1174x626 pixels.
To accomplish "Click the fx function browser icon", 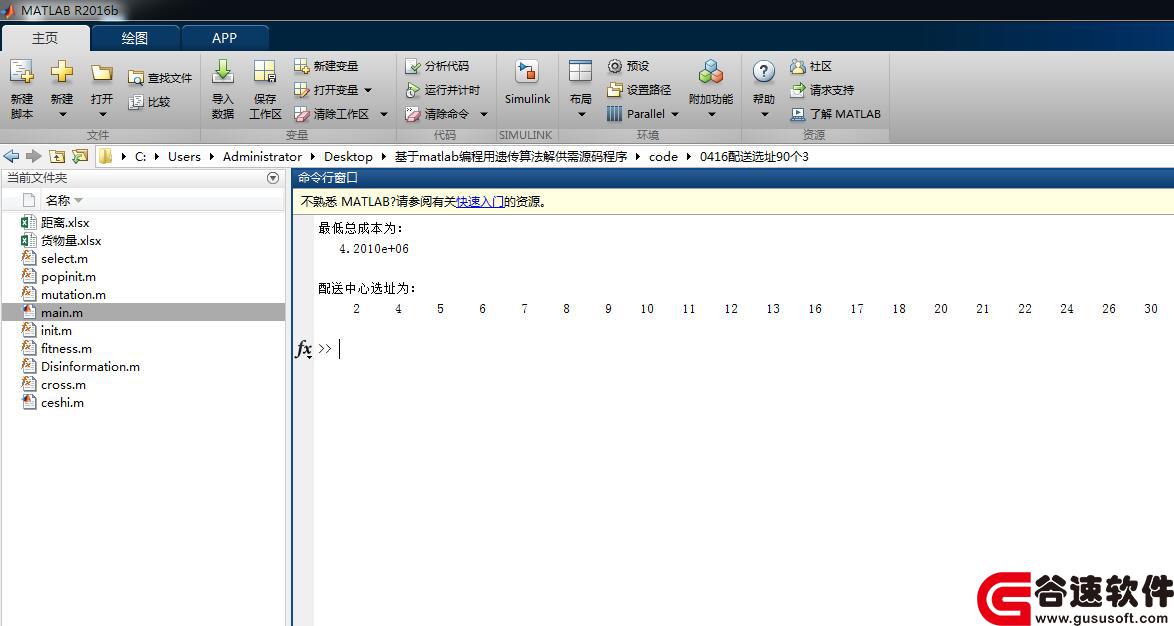I will [304, 349].
